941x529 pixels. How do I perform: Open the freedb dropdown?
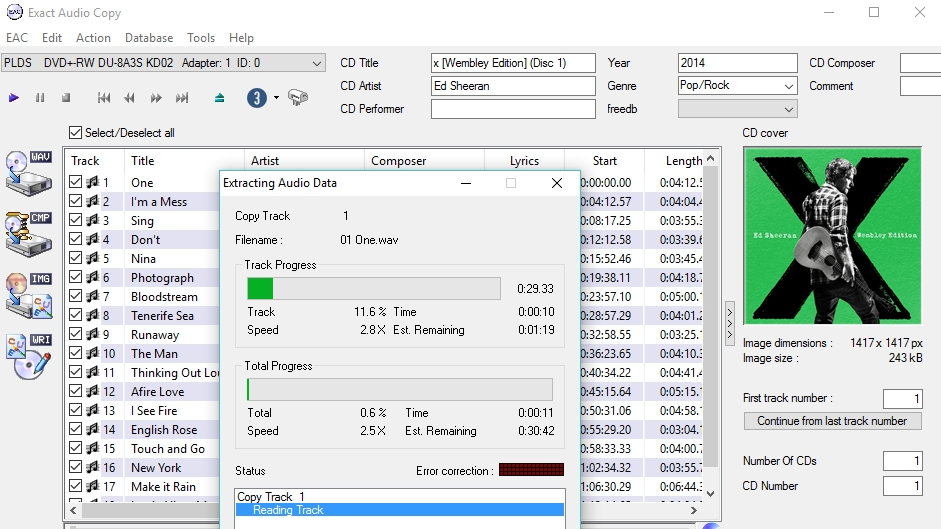tap(789, 109)
